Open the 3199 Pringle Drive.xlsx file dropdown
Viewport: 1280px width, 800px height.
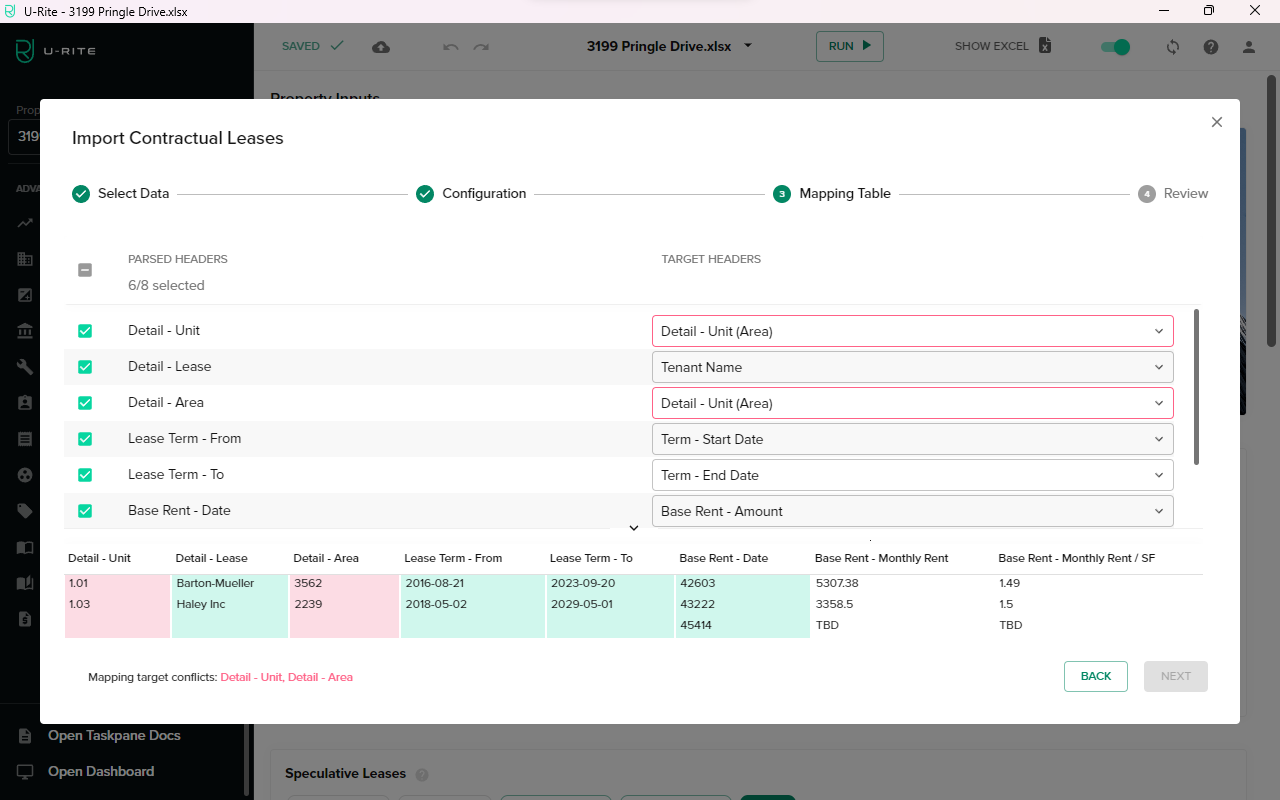[x=746, y=46]
